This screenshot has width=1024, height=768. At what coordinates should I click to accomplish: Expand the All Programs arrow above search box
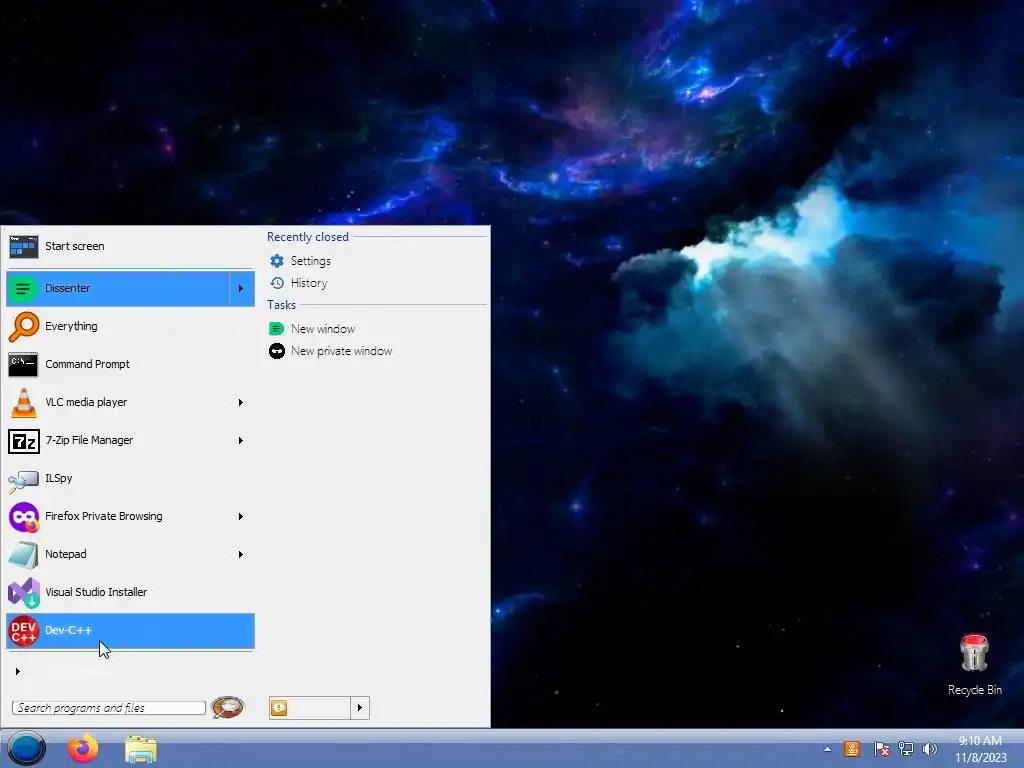(18, 671)
